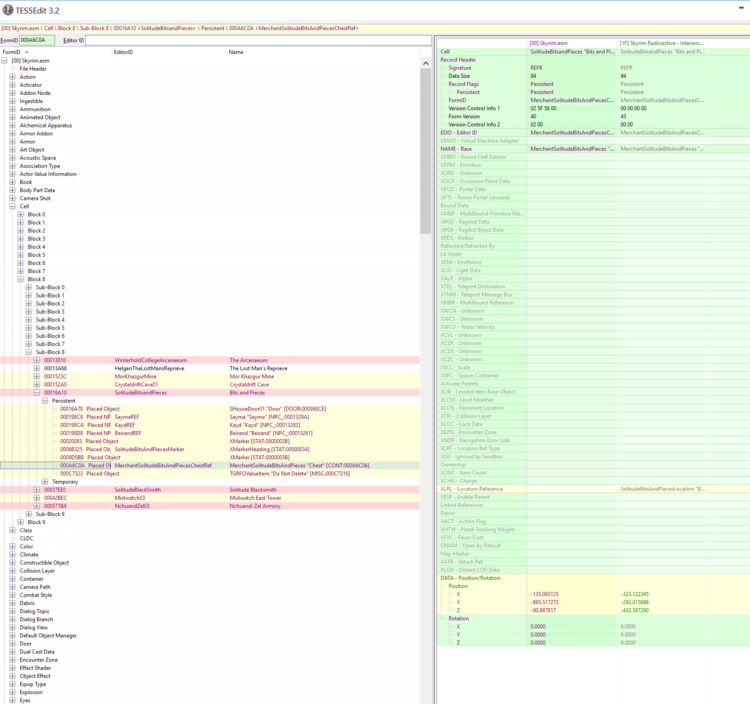Collapse the SolitudeBitsandPieces cell 00016A10
750x704 pixels.
click(37, 393)
